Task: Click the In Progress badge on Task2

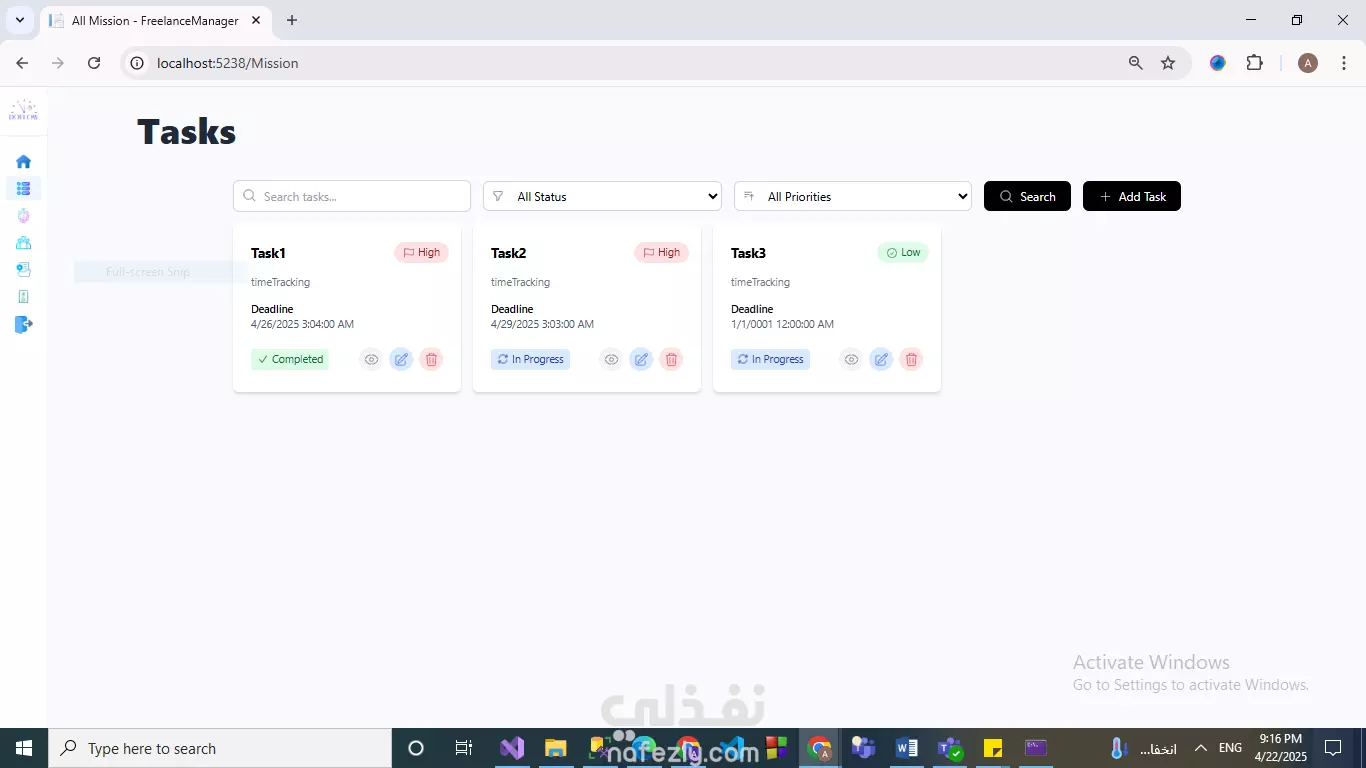Action: pyautogui.click(x=530, y=359)
